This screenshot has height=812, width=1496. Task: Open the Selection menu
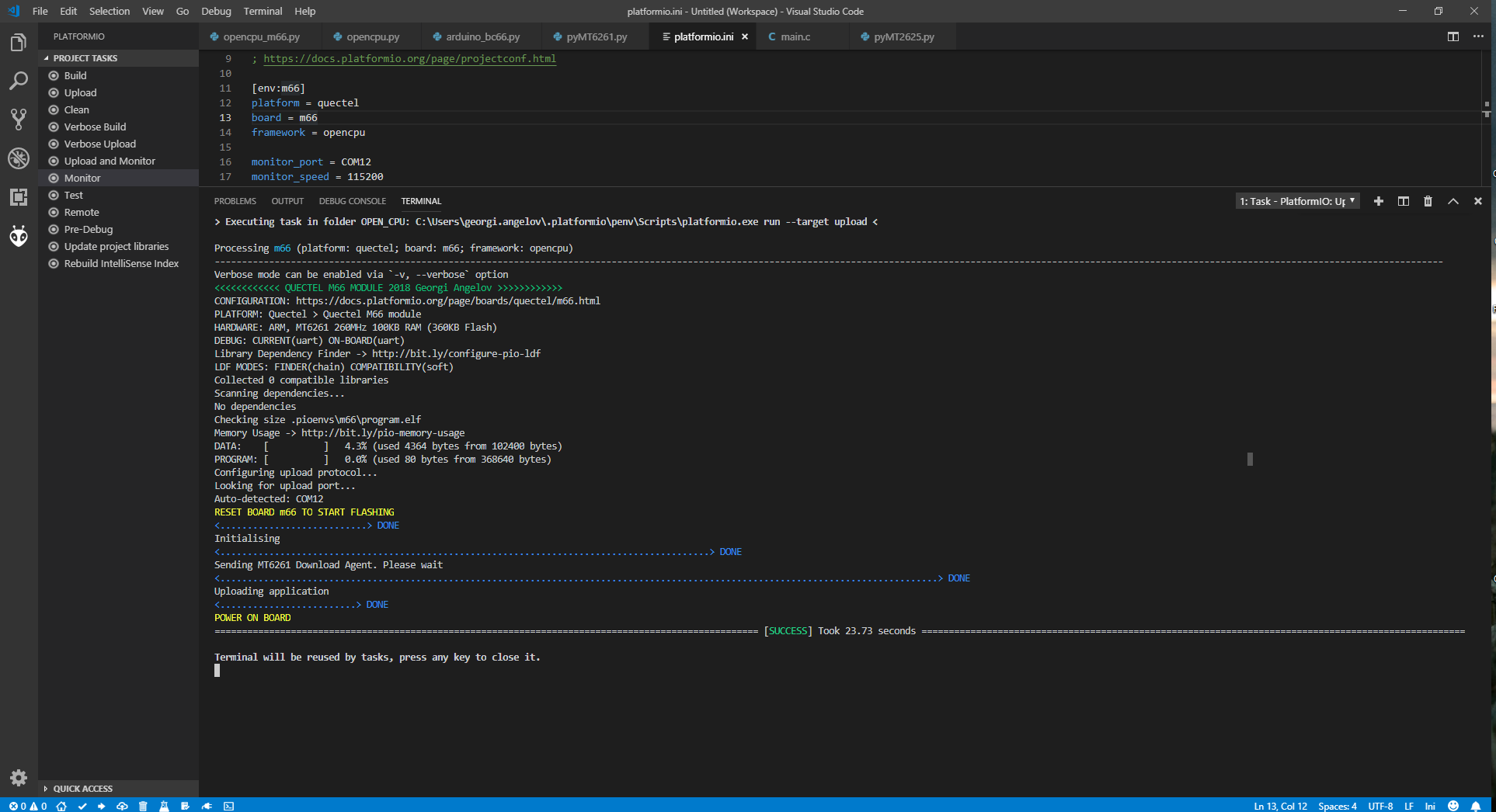tap(110, 11)
